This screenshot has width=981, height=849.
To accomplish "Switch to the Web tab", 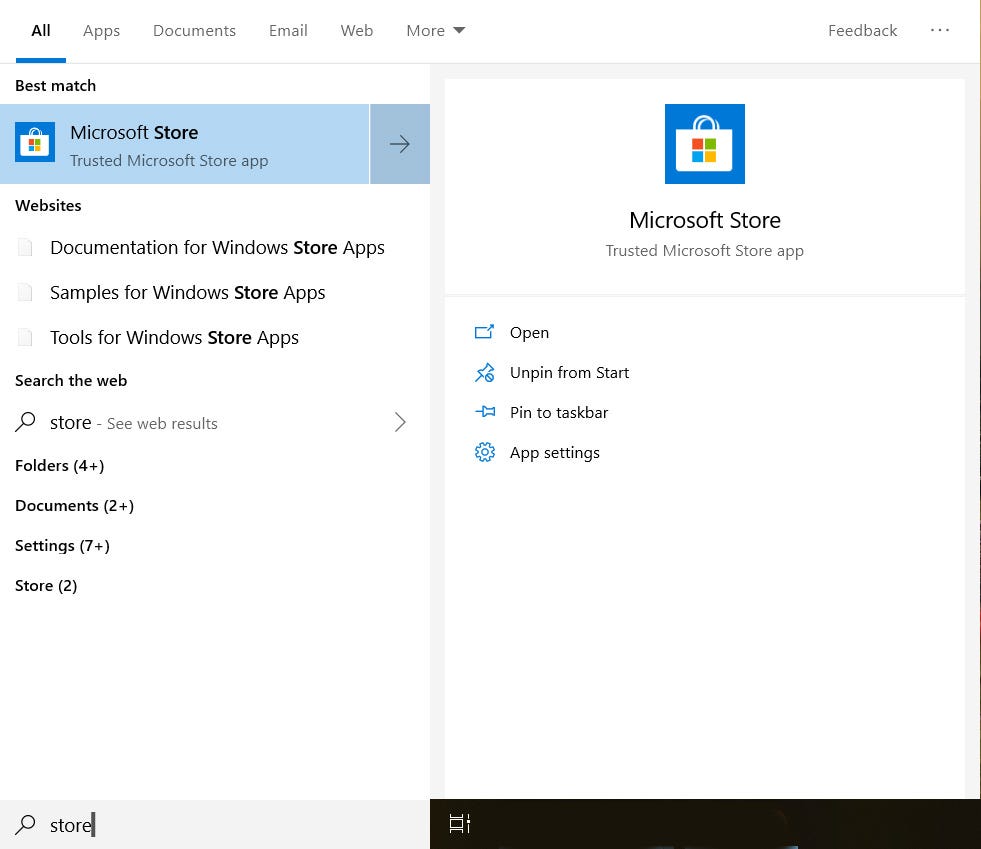I will [357, 31].
